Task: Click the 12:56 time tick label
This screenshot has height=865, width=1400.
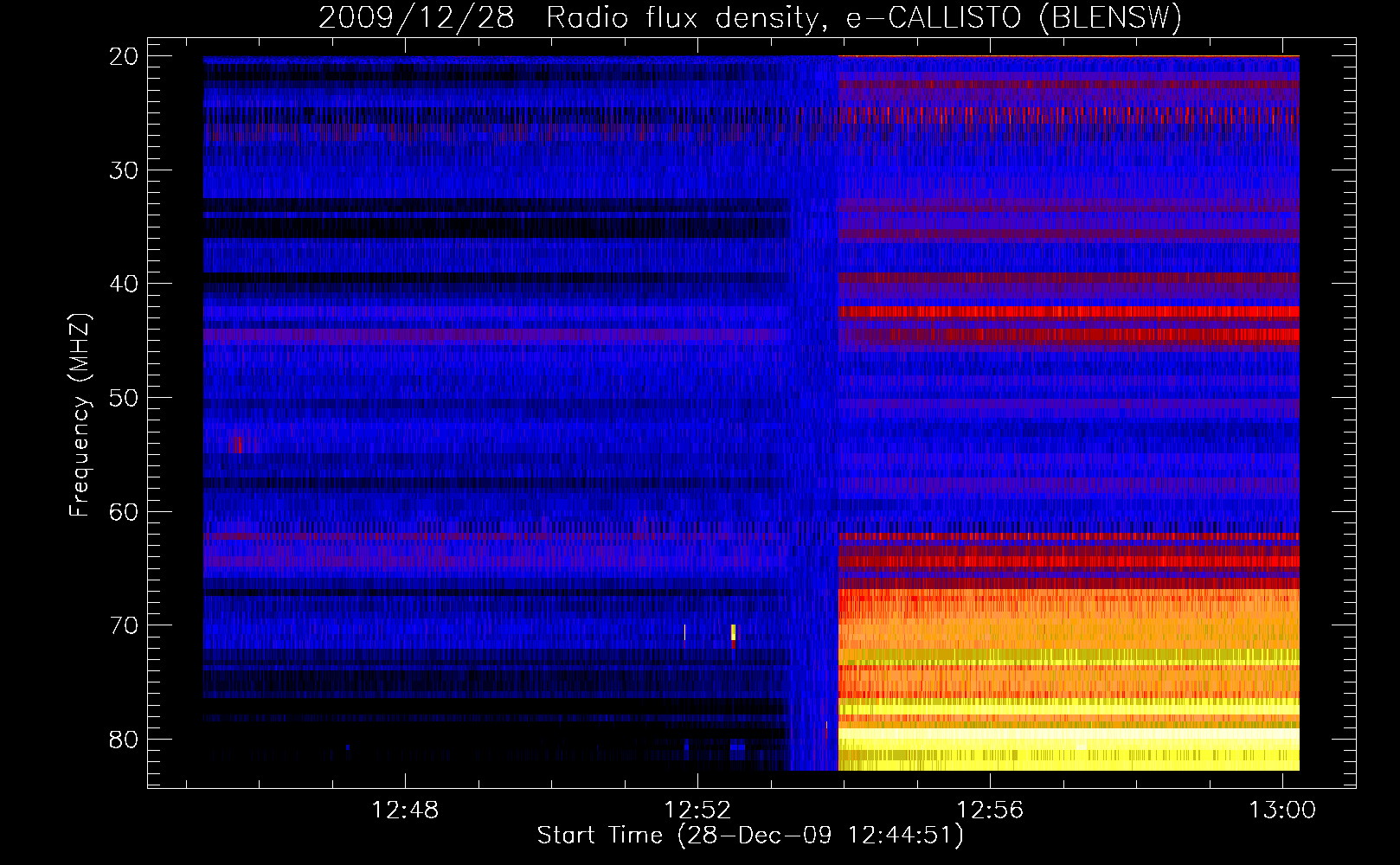Action: 990,811
